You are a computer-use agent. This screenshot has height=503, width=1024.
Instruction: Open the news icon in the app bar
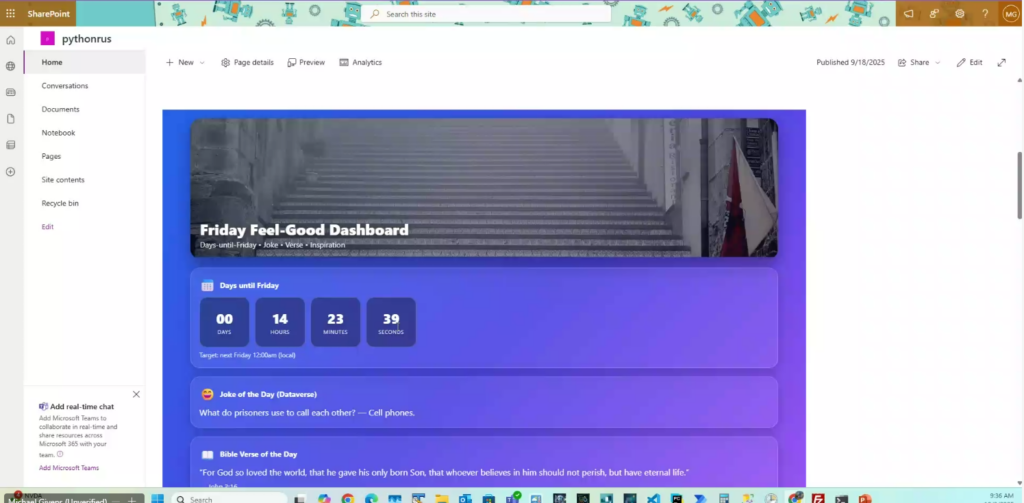(10, 92)
